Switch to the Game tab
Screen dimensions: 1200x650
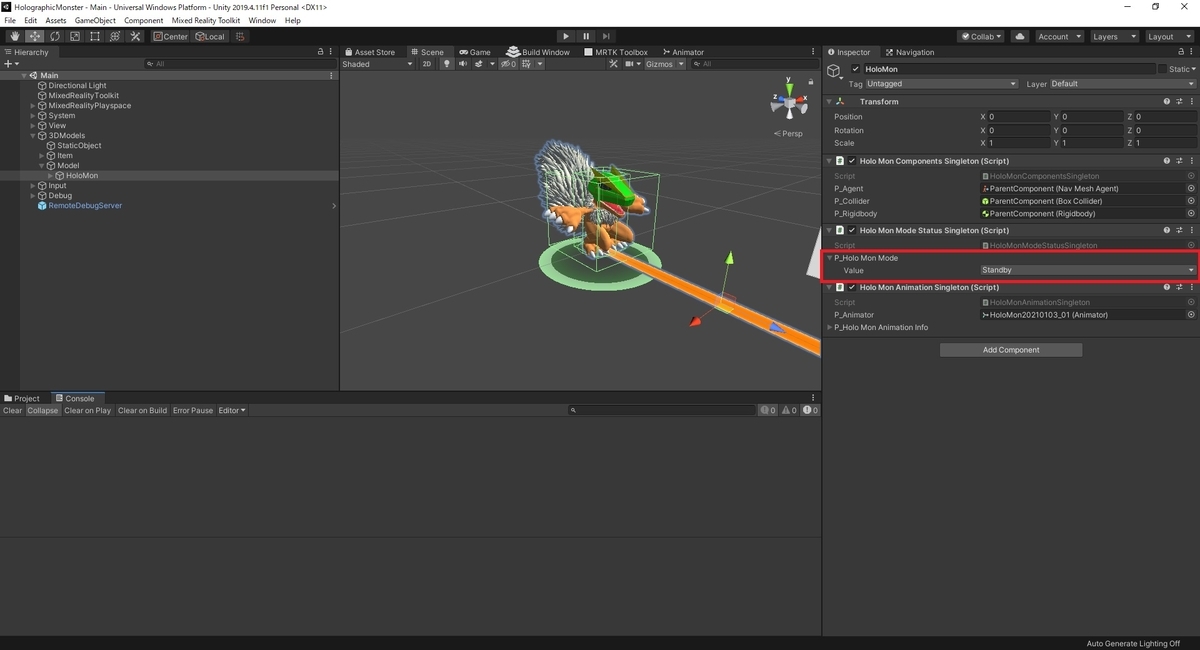[474, 52]
